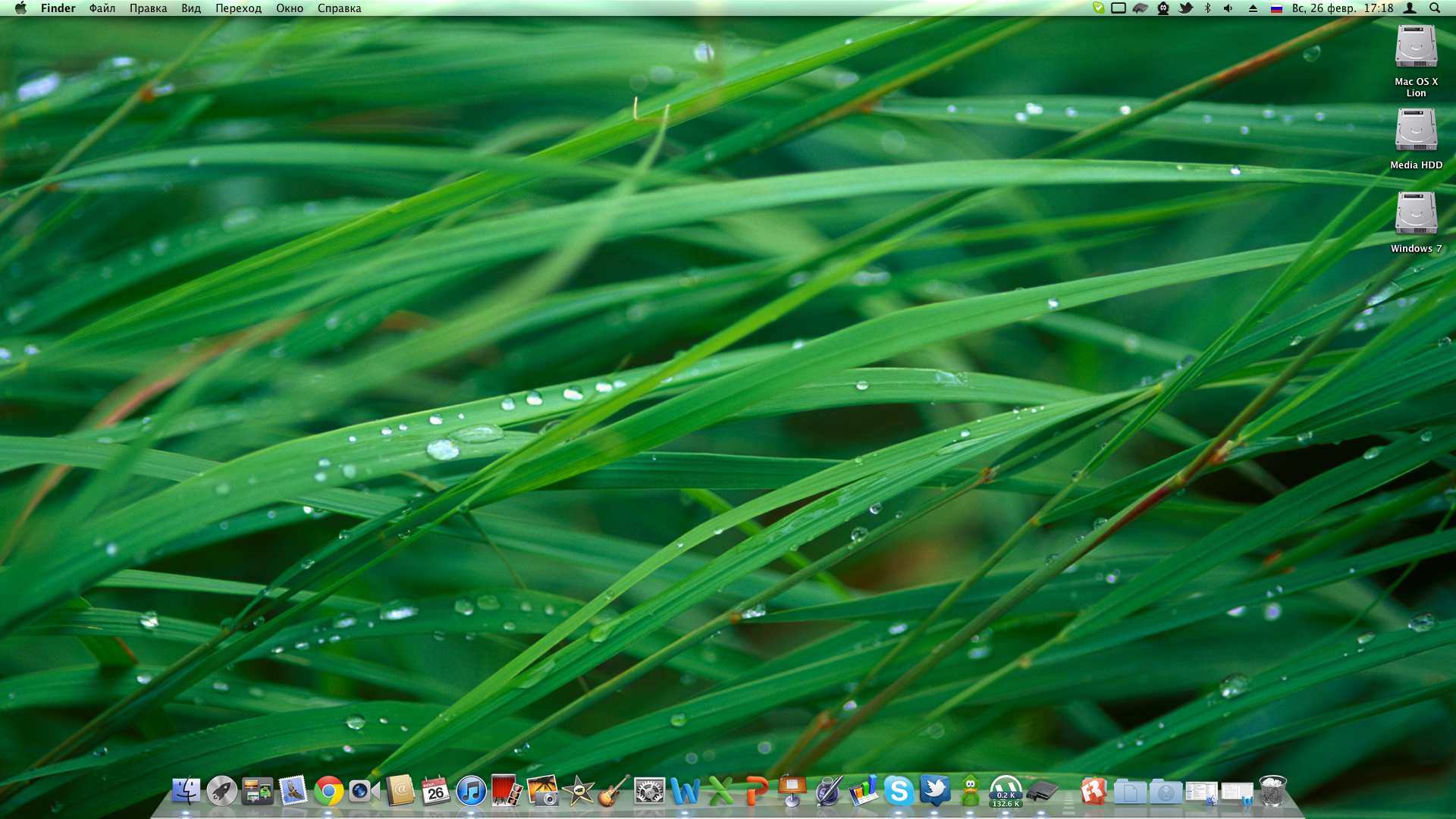Click PS3 console menu bar icon
The width and height of the screenshot is (1456, 819).
tap(1141, 8)
